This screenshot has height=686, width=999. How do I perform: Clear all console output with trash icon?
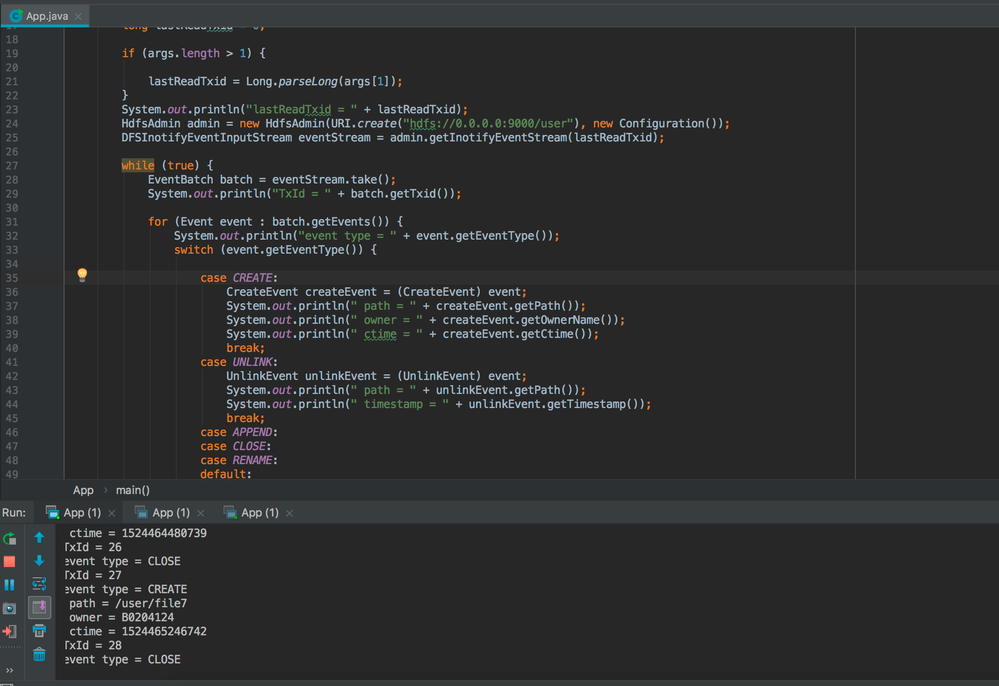(x=40, y=654)
